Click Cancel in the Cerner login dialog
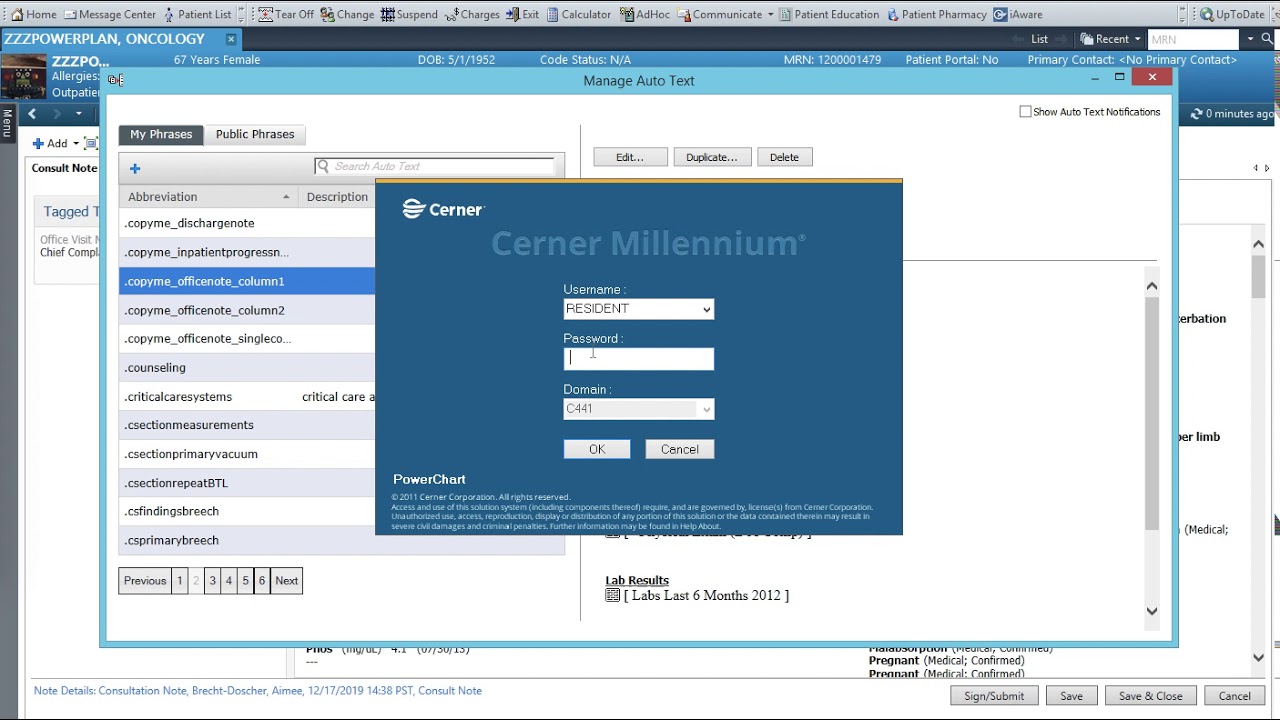This screenshot has width=1280, height=720. pyautogui.click(x=680, y=449)
